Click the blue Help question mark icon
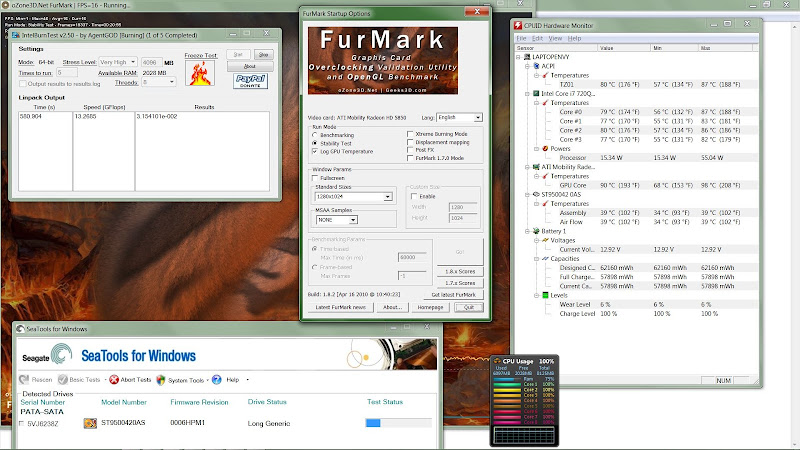 [x=217, y=380]
